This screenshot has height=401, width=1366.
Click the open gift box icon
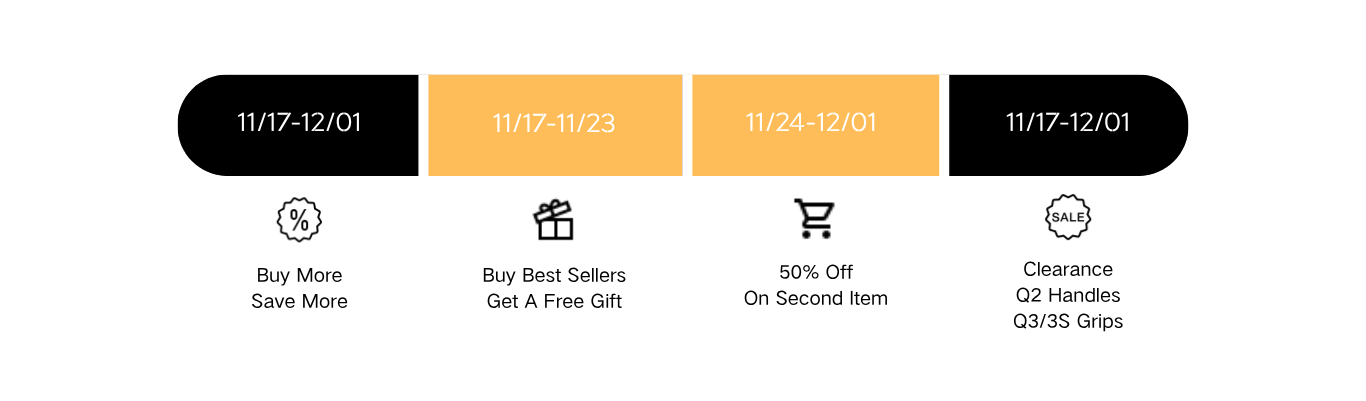point(554,220)
